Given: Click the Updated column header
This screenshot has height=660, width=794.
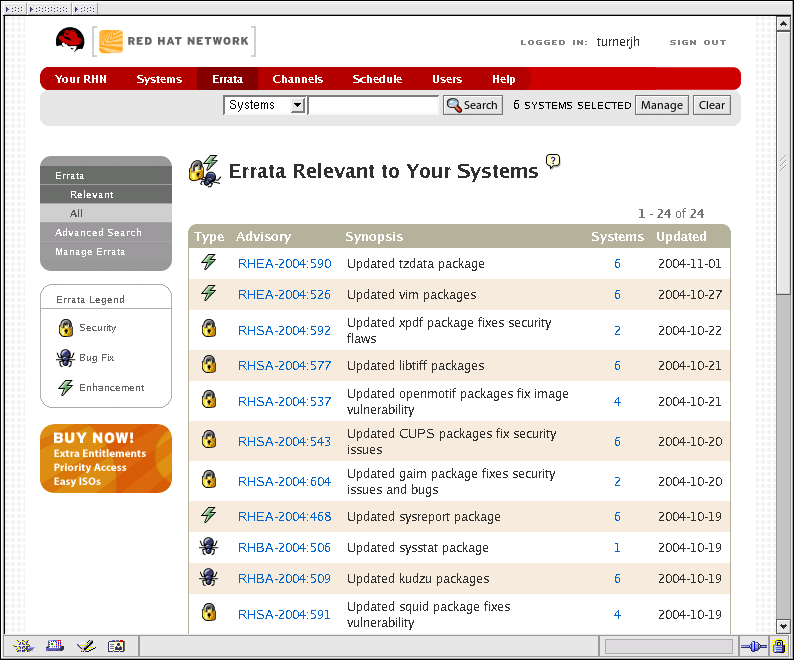Looking at the screenshot, I should pyautogui.click(x=681, y=237).
